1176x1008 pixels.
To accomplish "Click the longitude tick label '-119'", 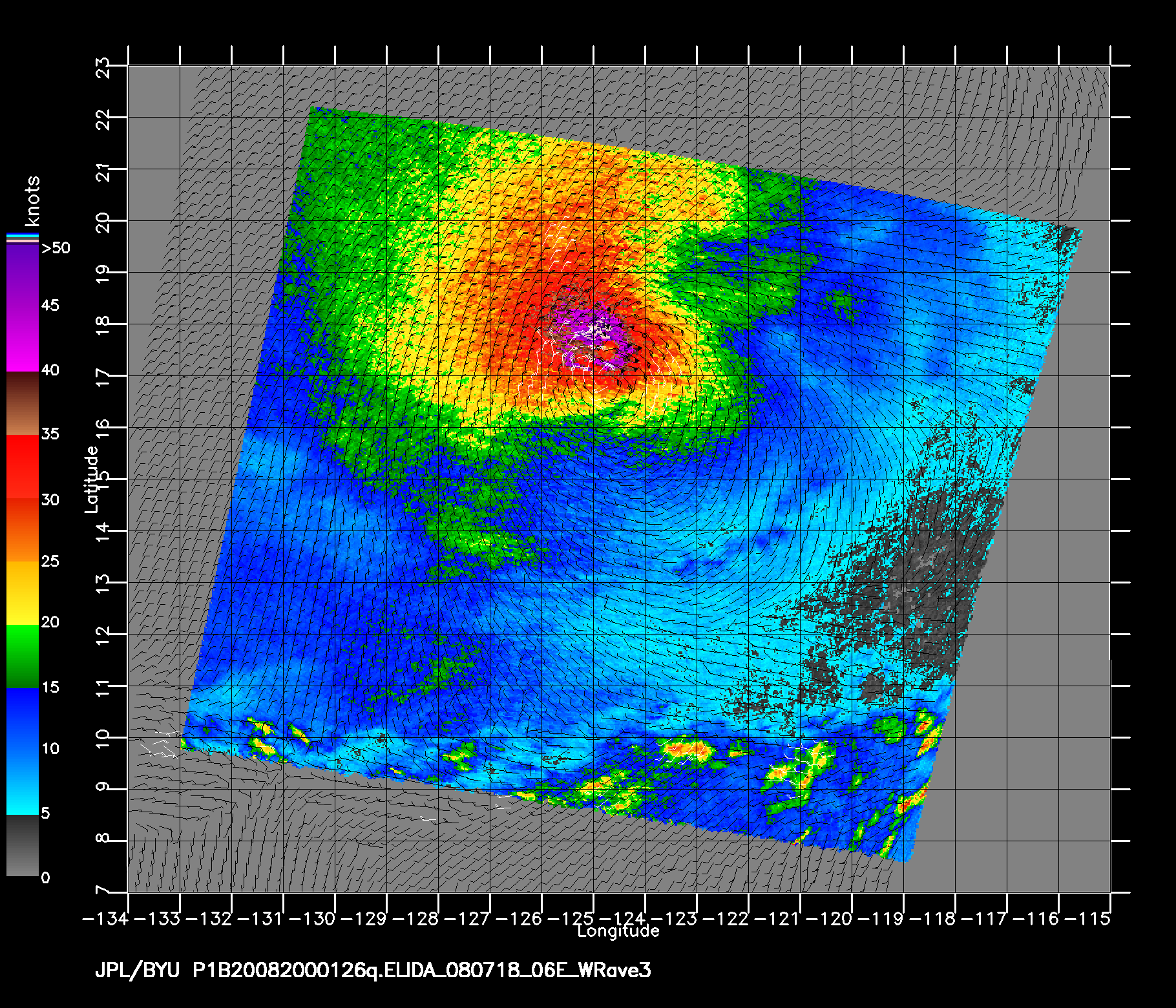I will coord(881,918).
